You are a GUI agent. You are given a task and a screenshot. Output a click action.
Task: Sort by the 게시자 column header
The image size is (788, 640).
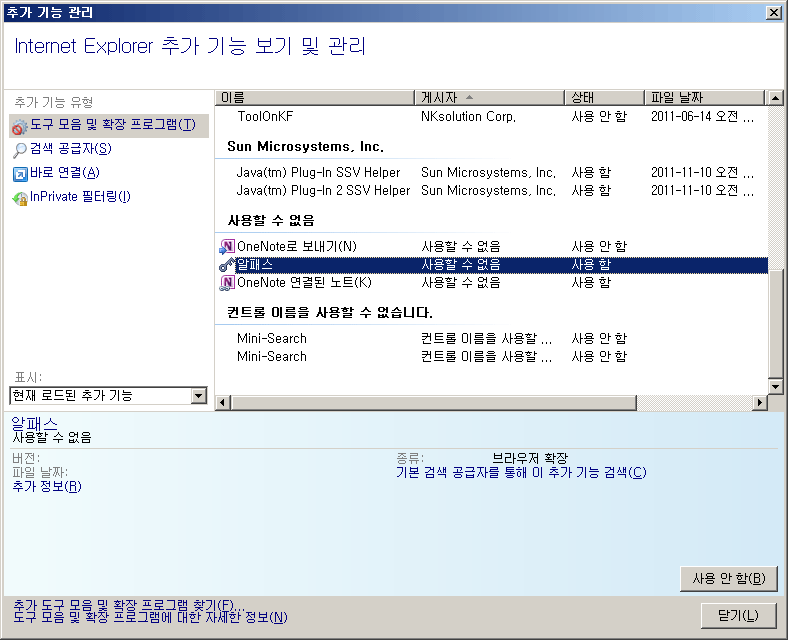coord(489,97)
